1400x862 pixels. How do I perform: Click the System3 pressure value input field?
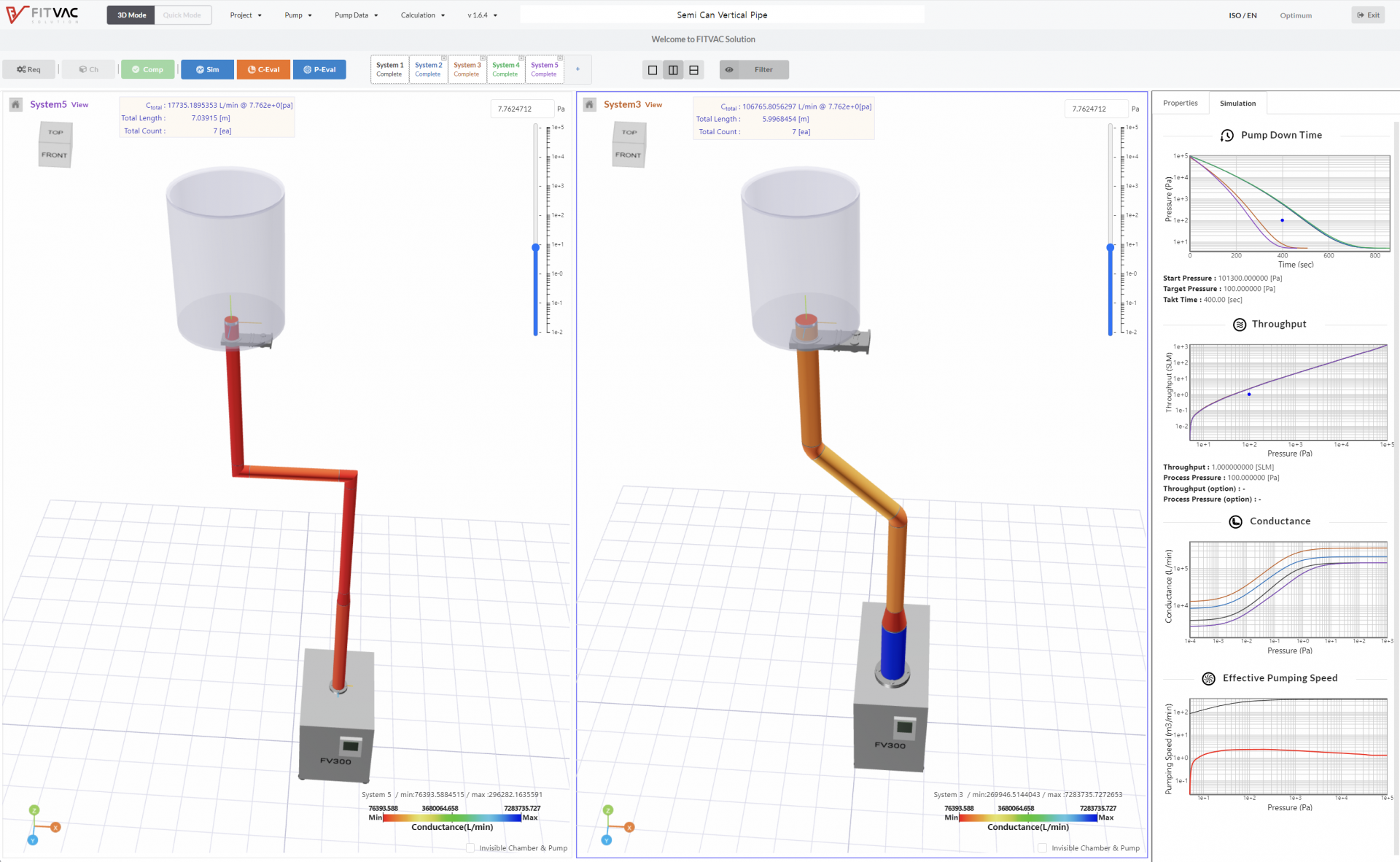[x=1096, y=109]
